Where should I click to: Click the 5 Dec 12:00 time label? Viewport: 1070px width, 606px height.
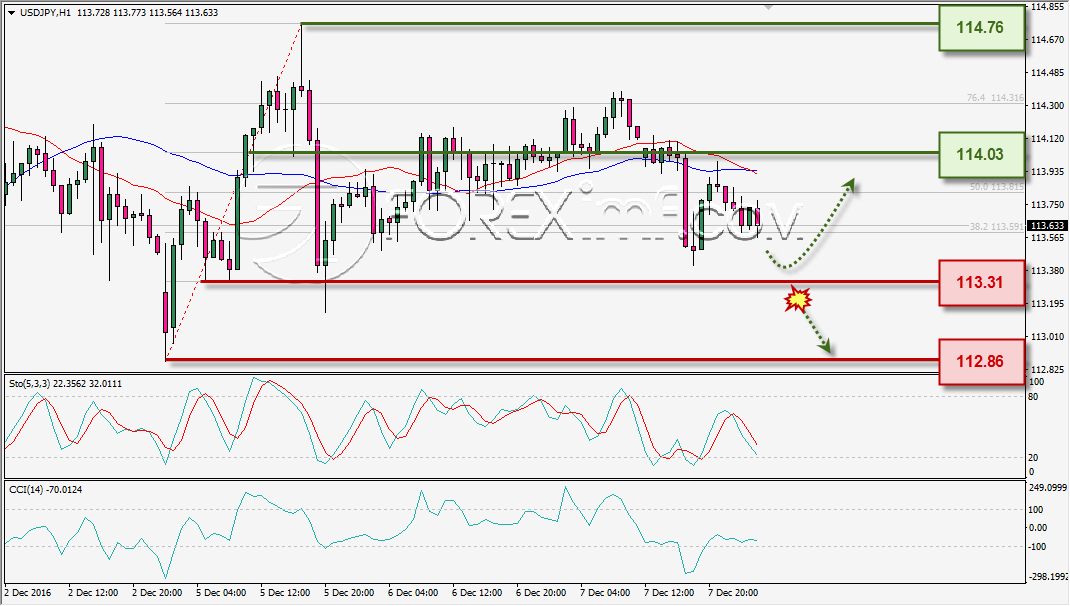[x=285, y=592]
